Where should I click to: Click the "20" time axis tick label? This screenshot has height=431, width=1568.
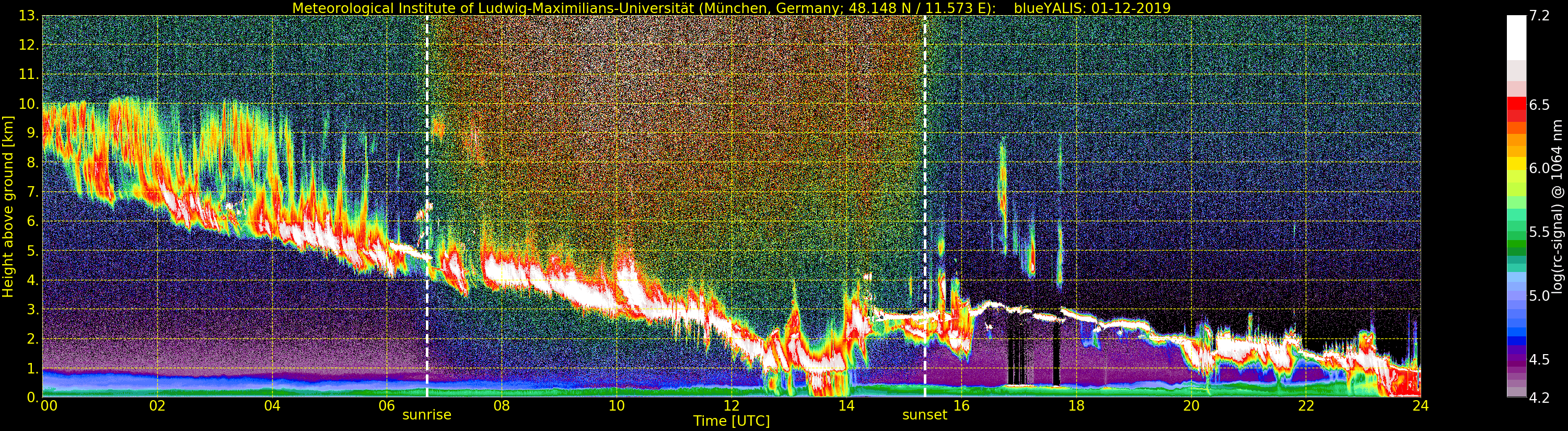(x=1191, y=405)
